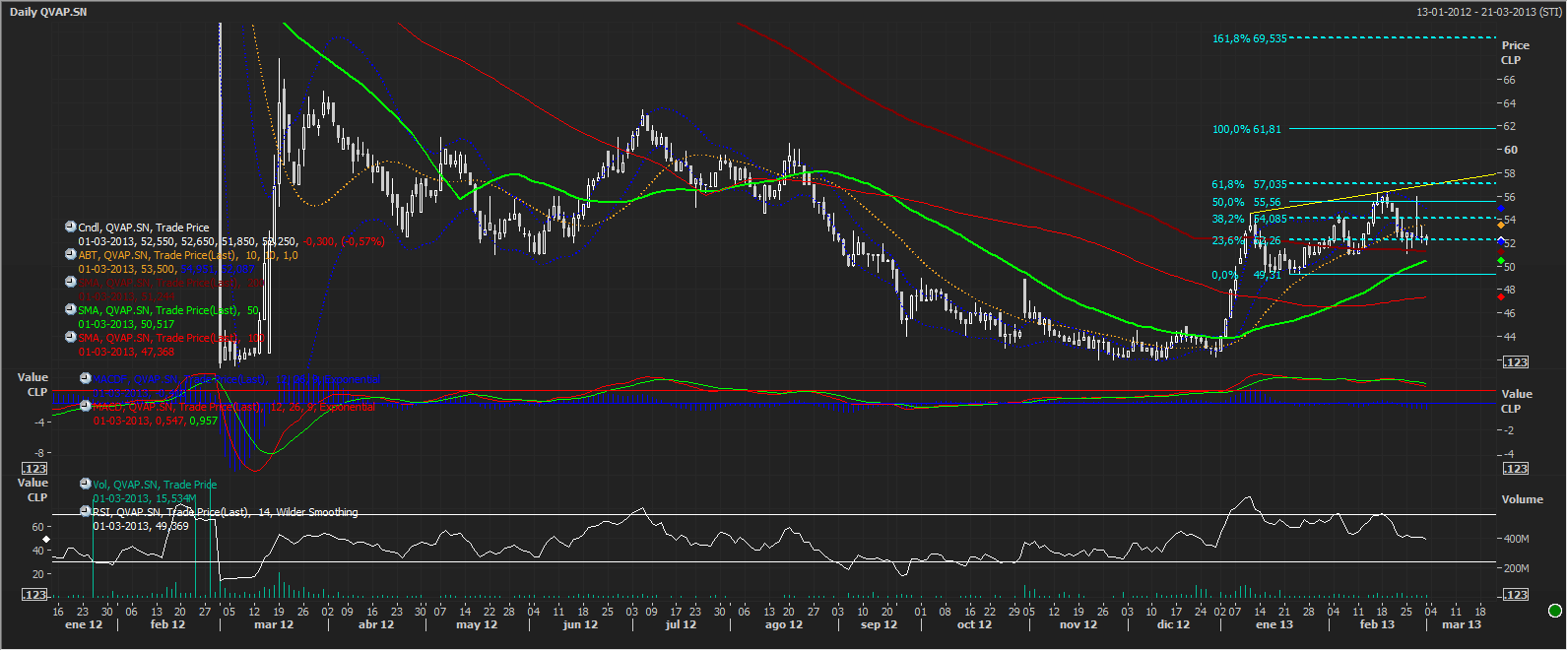This screenshot has width=1568, height=651.
Task: Click the Cndl candlestick series legend icon
Action: [x=71, y=228]
